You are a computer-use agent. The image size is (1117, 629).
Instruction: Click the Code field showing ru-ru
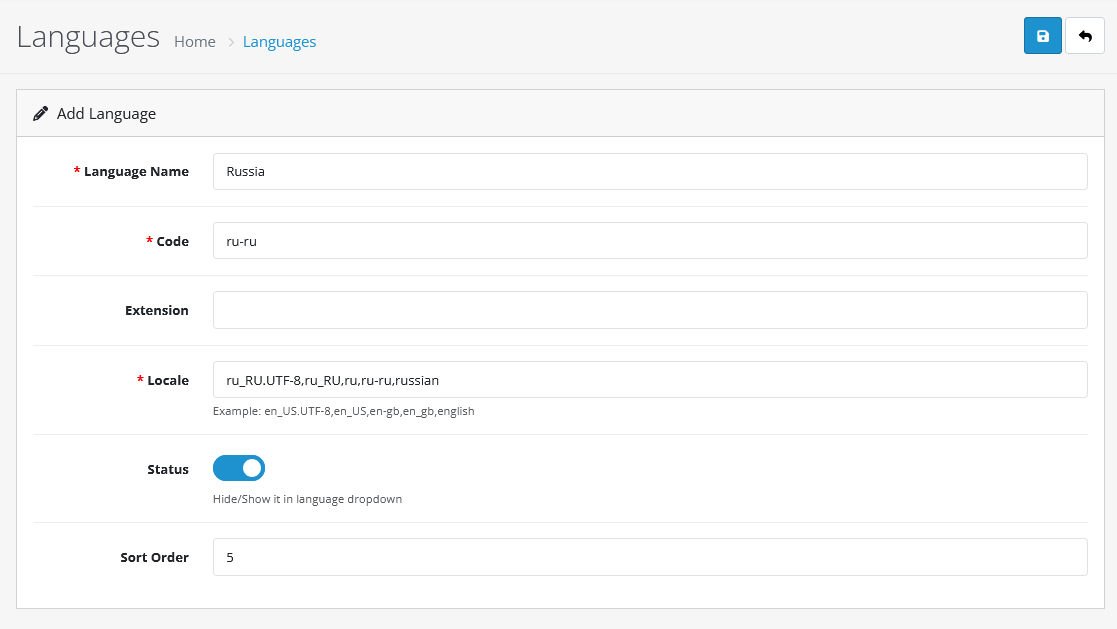point(650,240)
